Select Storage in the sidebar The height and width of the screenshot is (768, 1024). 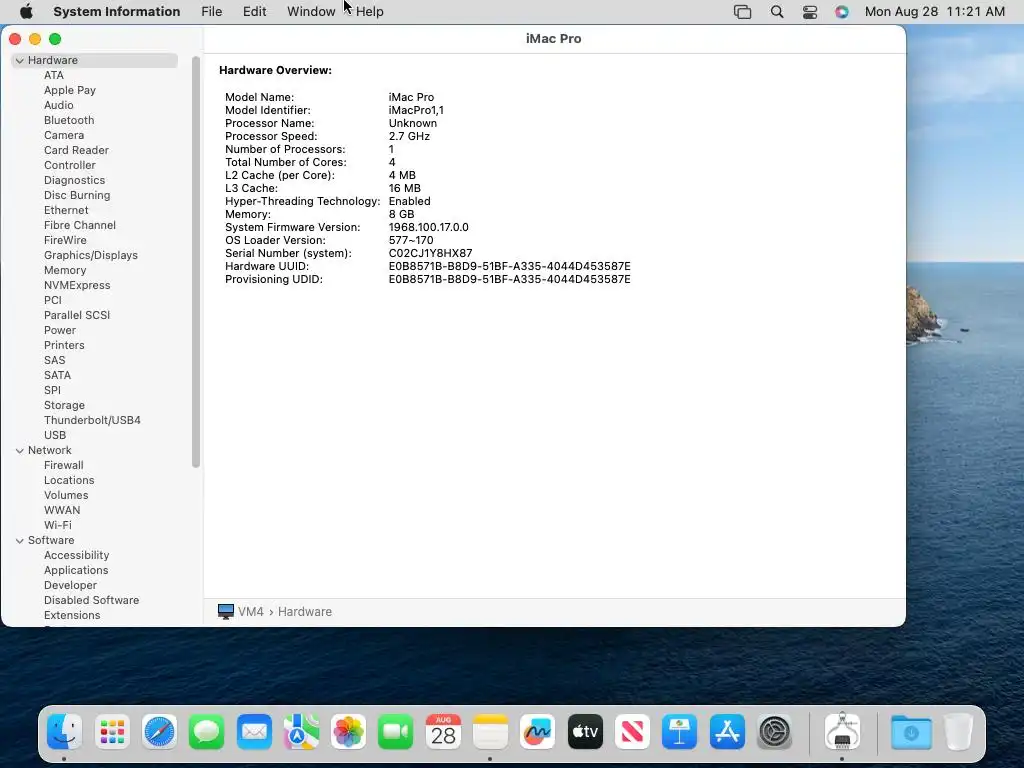64,406
